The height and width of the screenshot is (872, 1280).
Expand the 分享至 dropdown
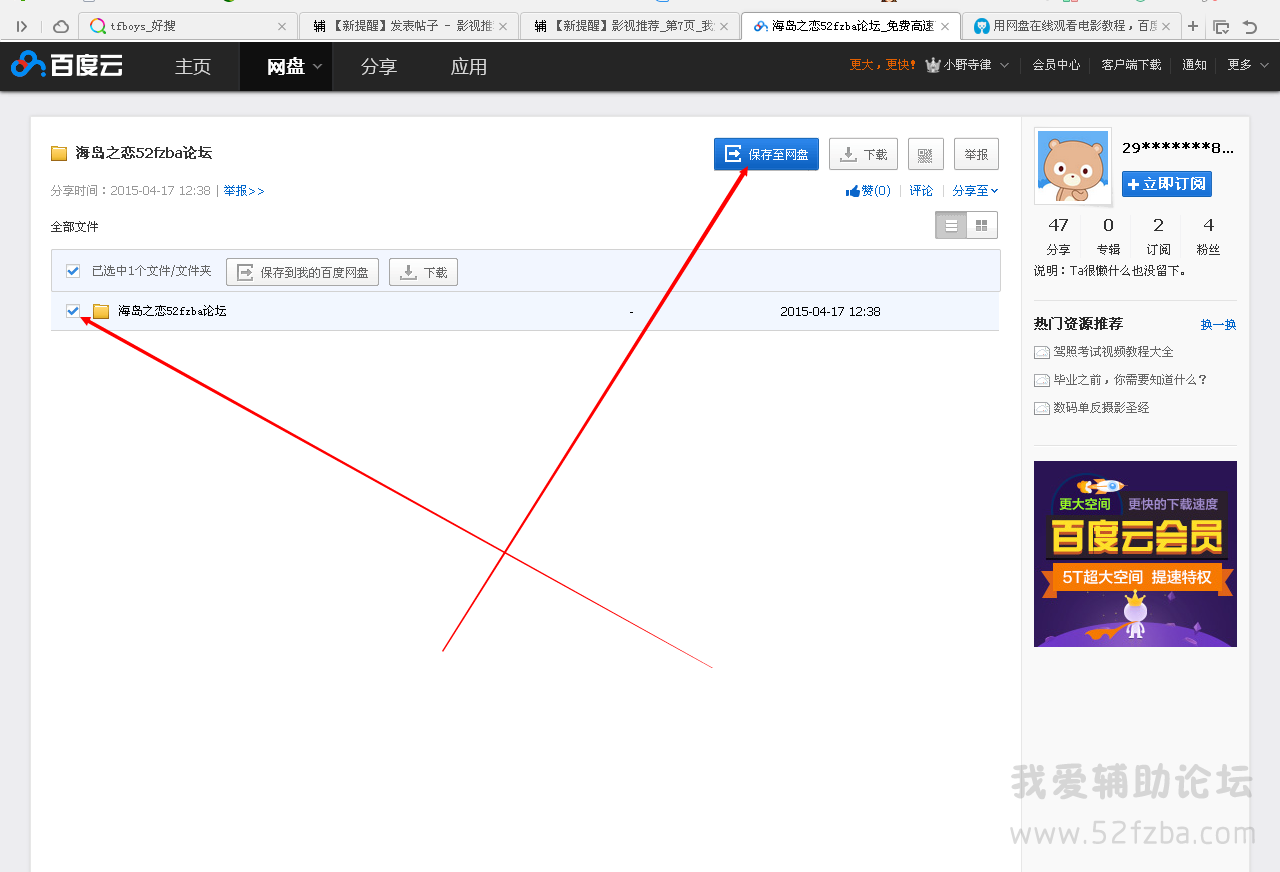click(x=975, y=191)
